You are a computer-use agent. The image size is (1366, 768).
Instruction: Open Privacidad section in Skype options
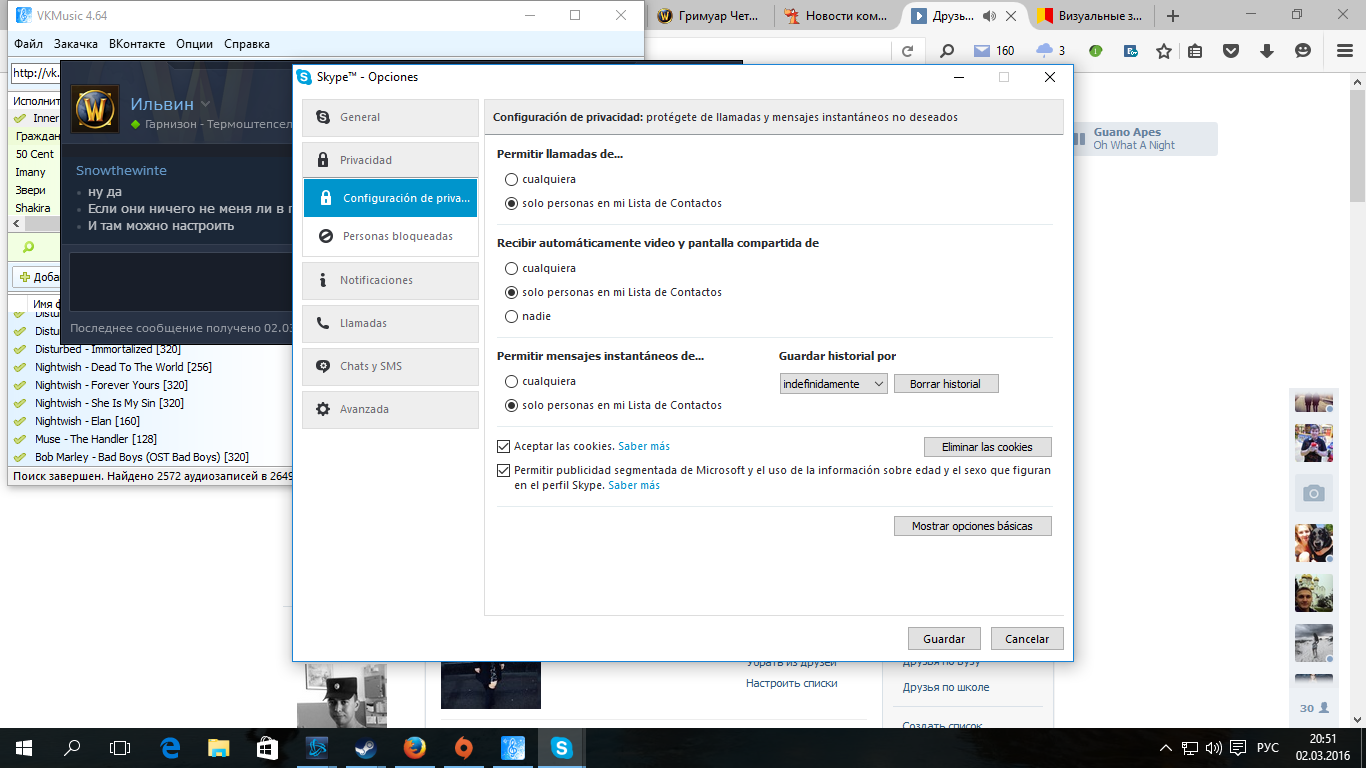point(390,160)
